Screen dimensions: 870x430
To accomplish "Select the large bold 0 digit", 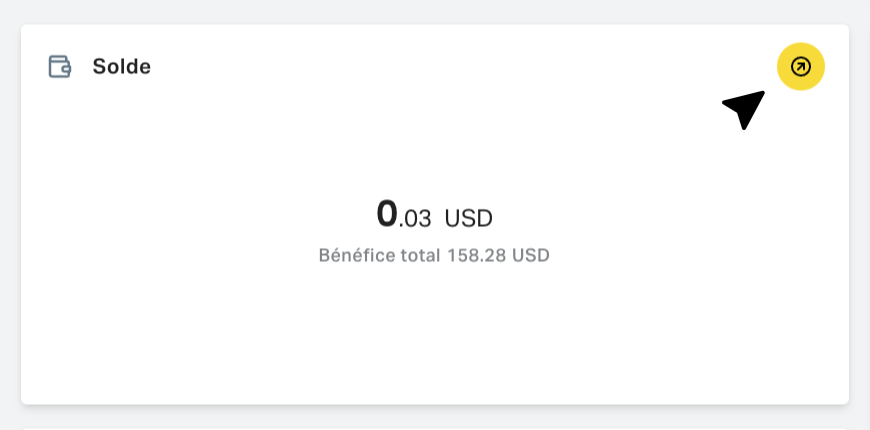I will [387, 214].
